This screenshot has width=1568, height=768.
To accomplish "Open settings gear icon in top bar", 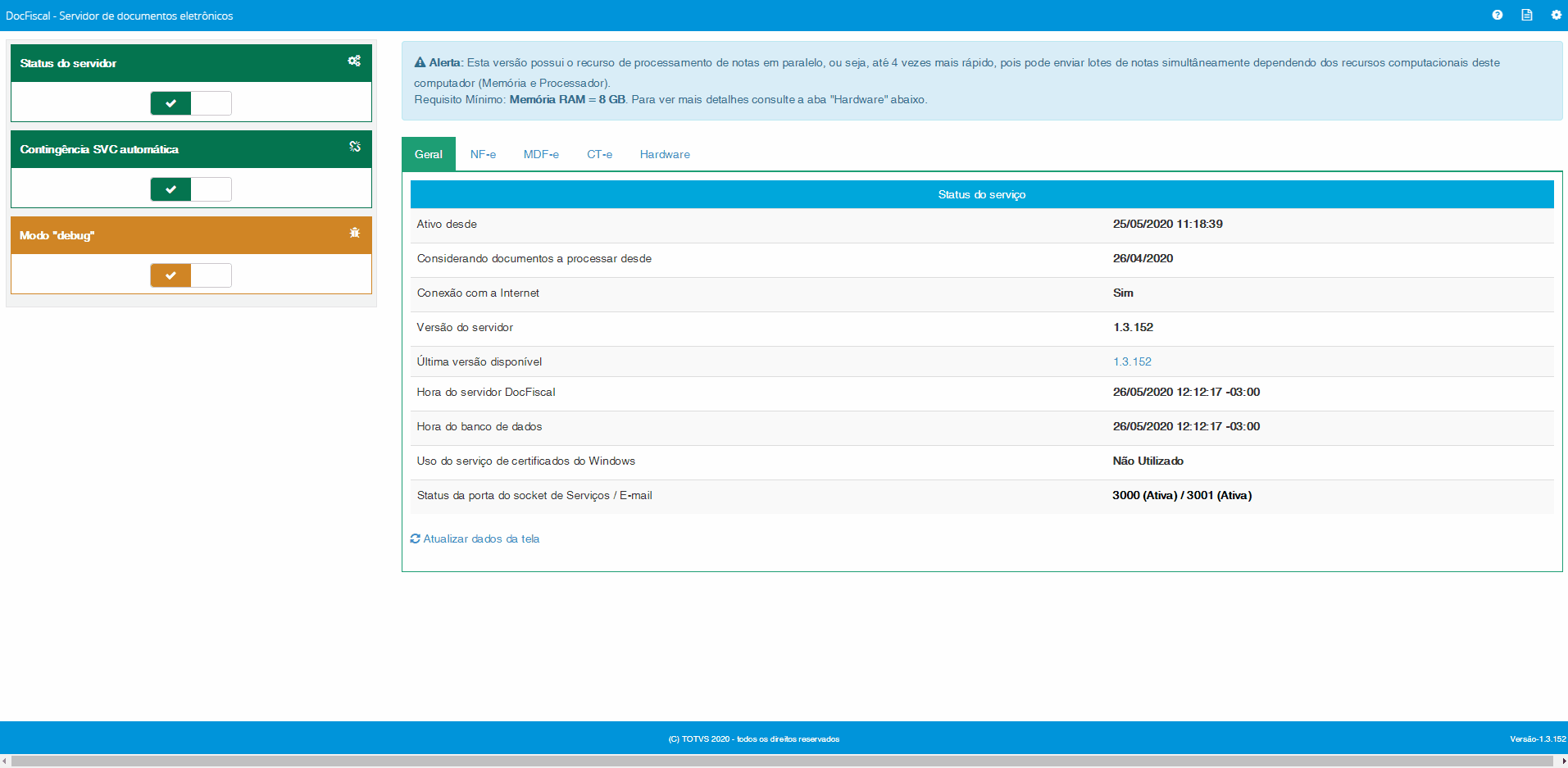I will click(x=1557, y=15).
